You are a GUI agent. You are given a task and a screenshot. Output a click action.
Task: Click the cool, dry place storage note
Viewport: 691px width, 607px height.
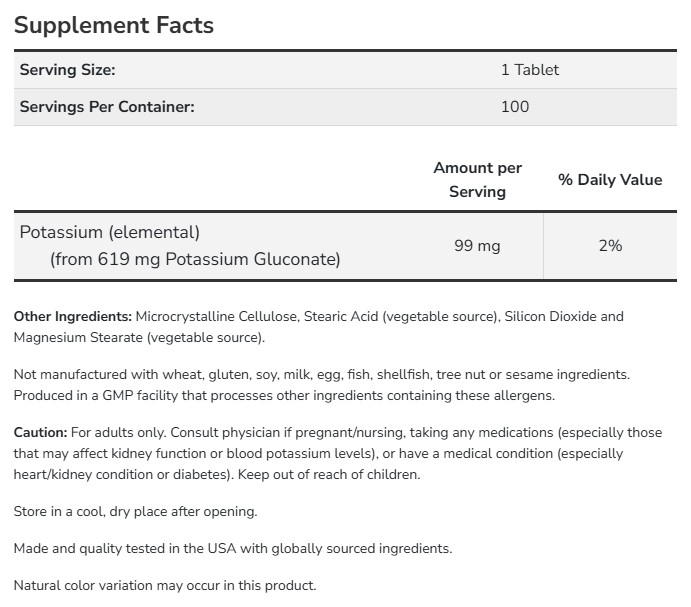(x=135, y=511)
